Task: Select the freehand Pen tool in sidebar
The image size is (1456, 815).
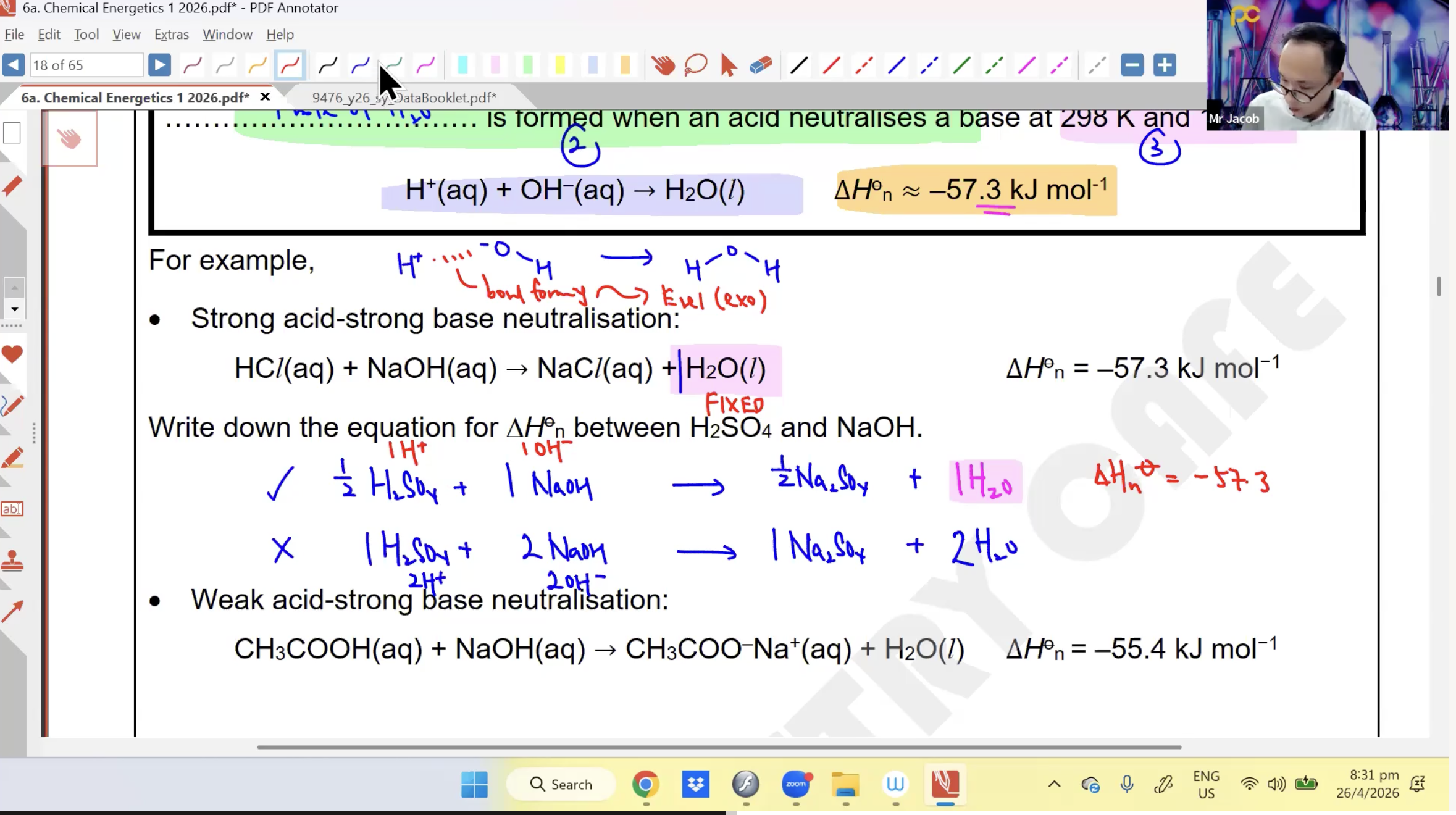Action: [12, 405]
